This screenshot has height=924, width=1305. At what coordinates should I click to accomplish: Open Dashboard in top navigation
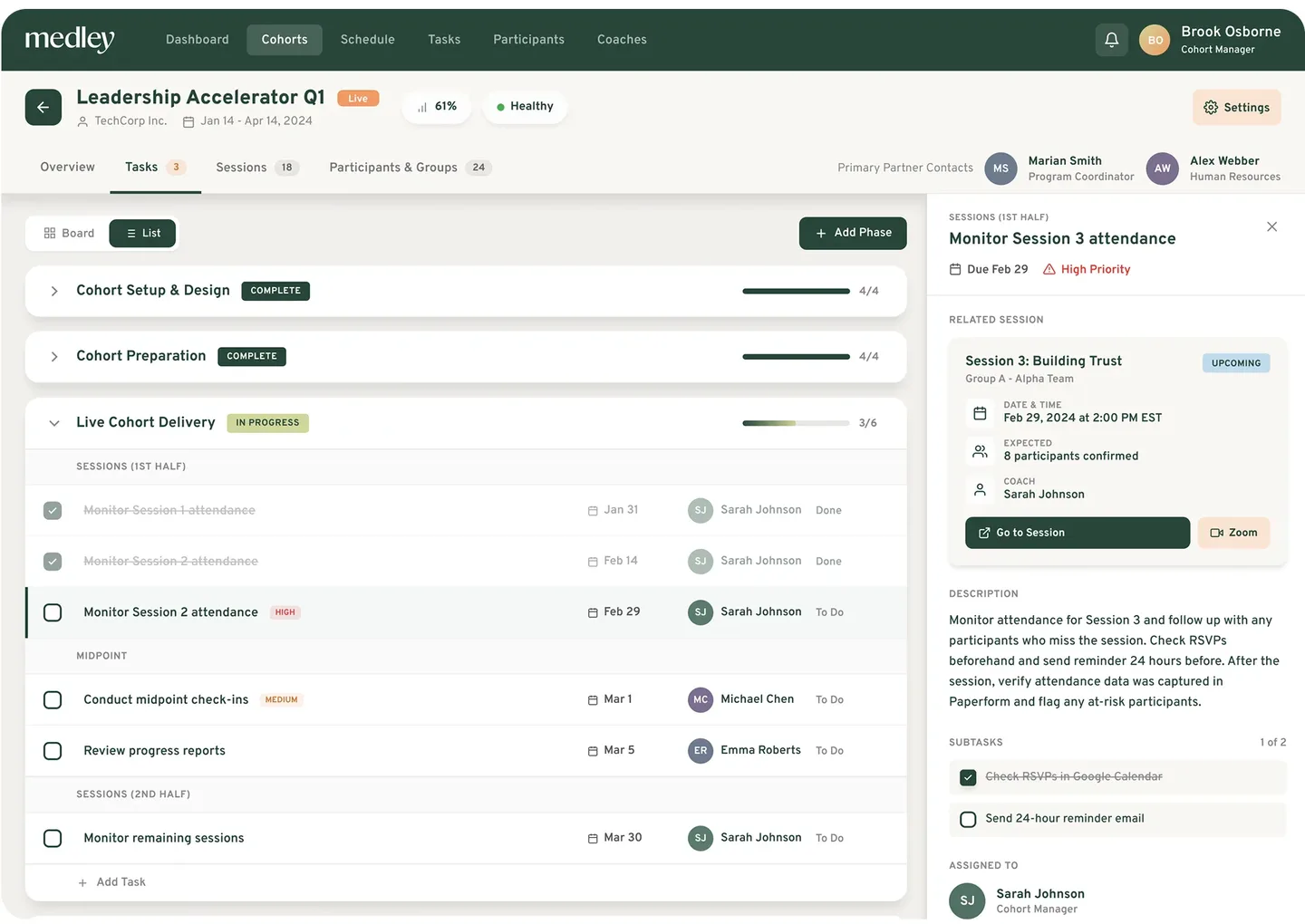[198, 40]
